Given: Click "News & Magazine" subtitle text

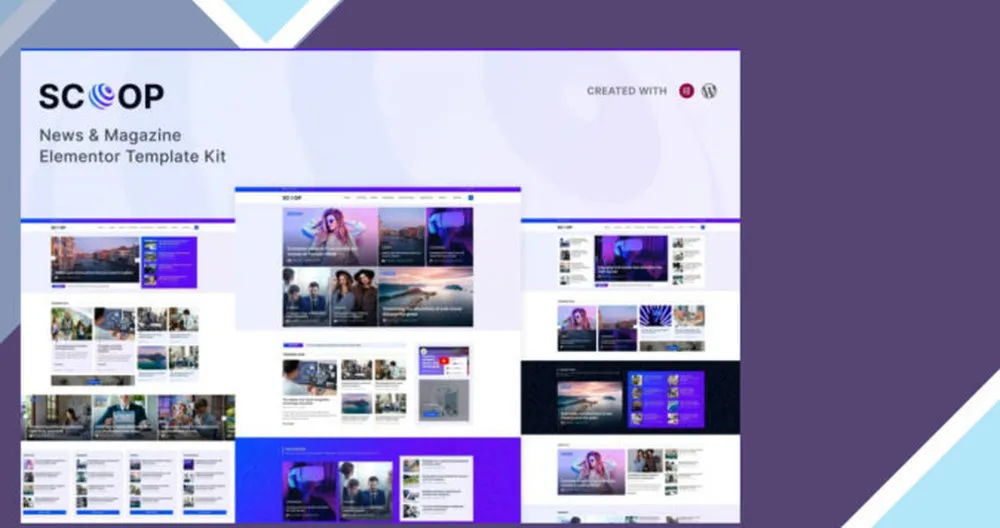Looking at the screenshot, I should click(x=110, y=135).
